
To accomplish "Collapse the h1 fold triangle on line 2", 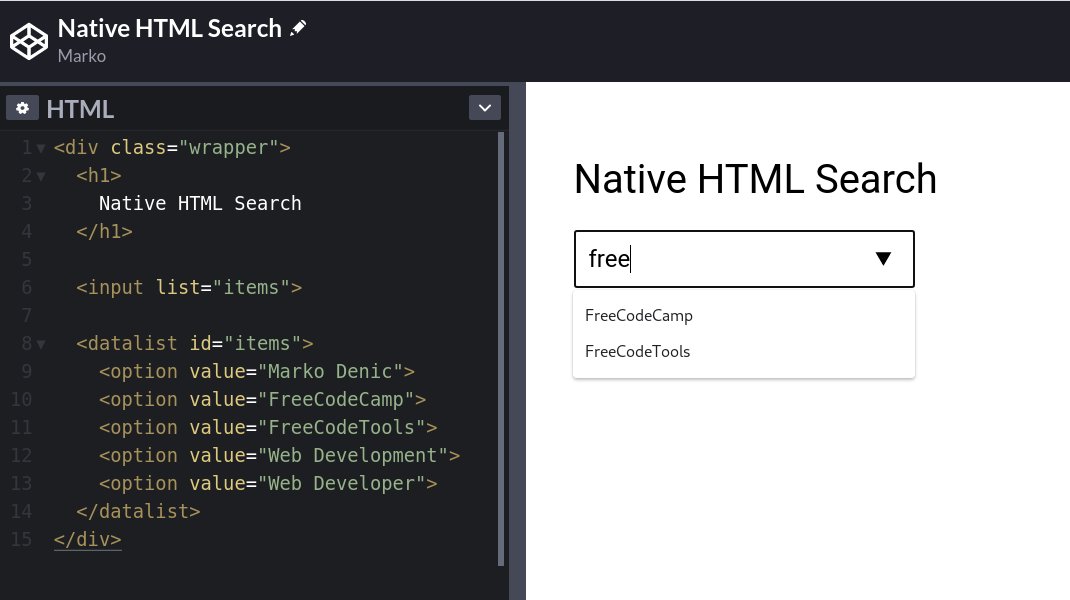I will pyautogui.click(x=40, y=175).
